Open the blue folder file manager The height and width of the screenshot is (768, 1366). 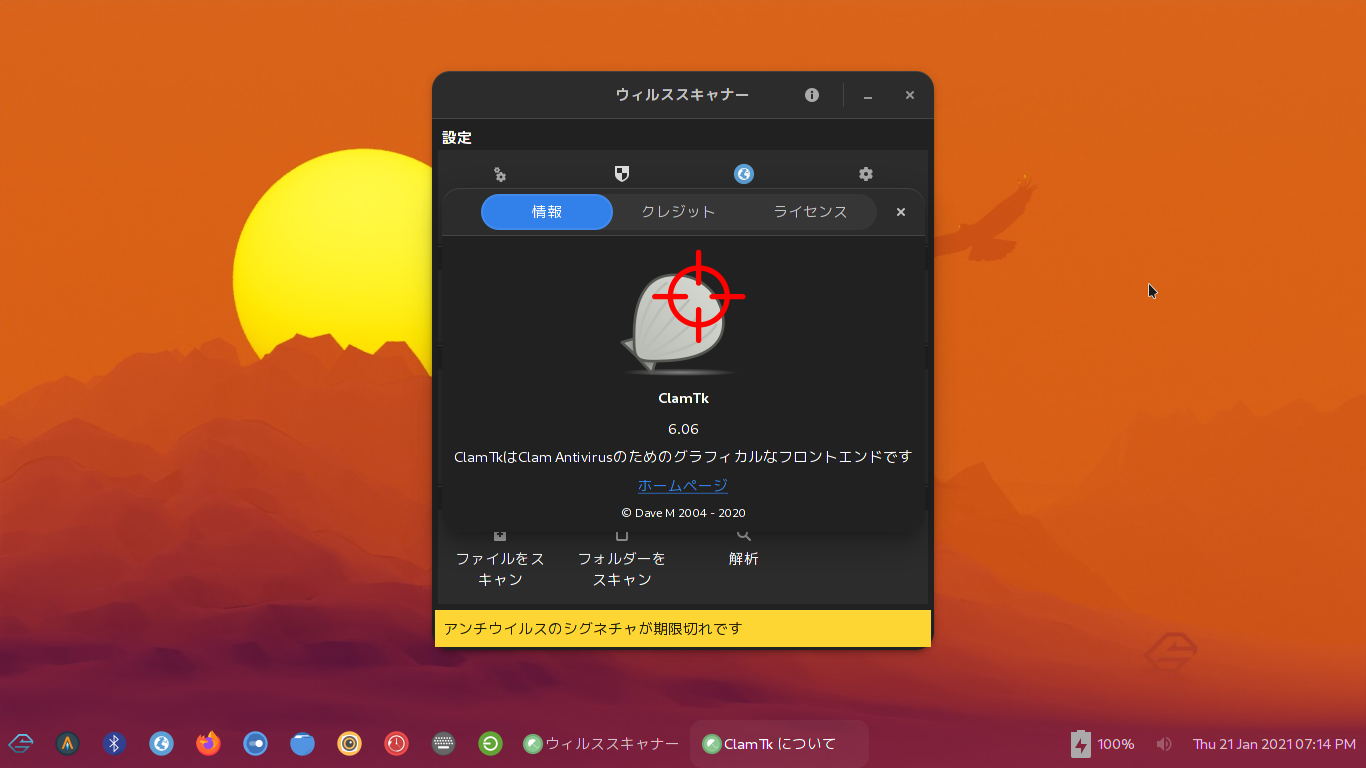tap(302, 743)
